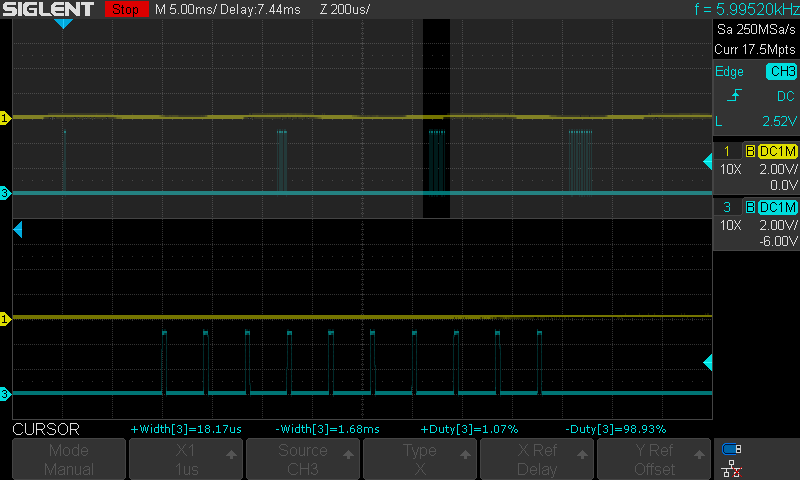
Task: Select the Y Ref Offset option
Action: pos(654,459)
